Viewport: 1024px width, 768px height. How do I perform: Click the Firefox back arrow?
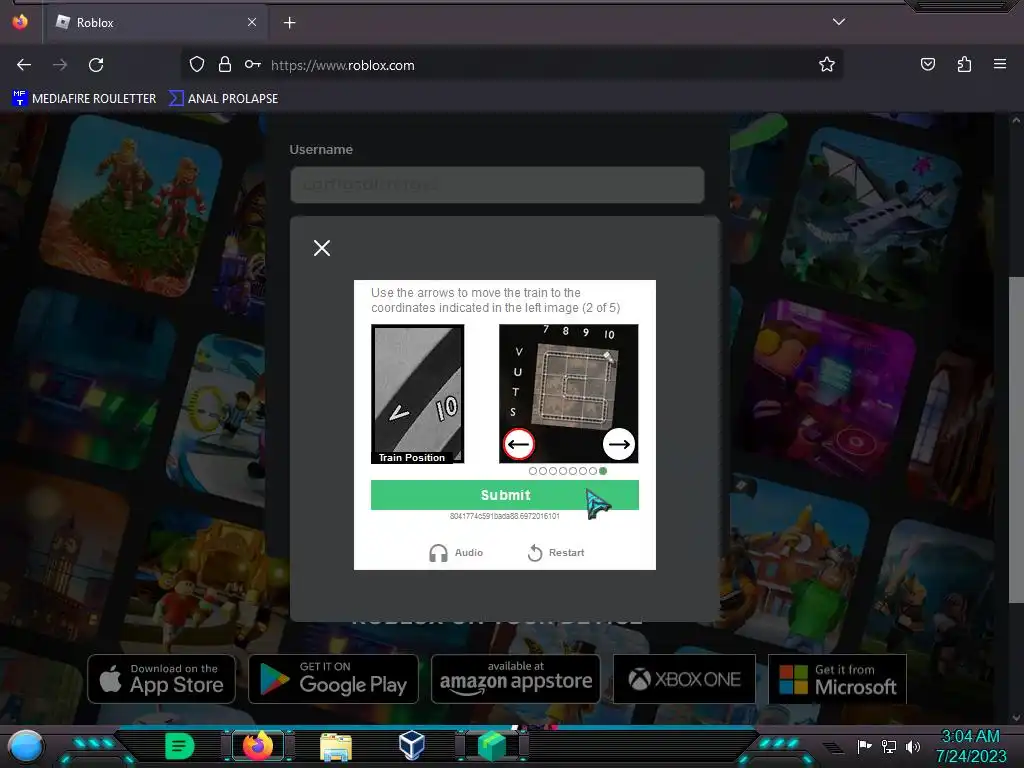[24, 65]
